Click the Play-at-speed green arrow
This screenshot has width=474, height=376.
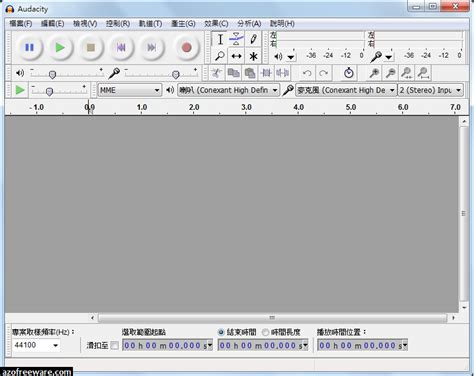[20, 90]
